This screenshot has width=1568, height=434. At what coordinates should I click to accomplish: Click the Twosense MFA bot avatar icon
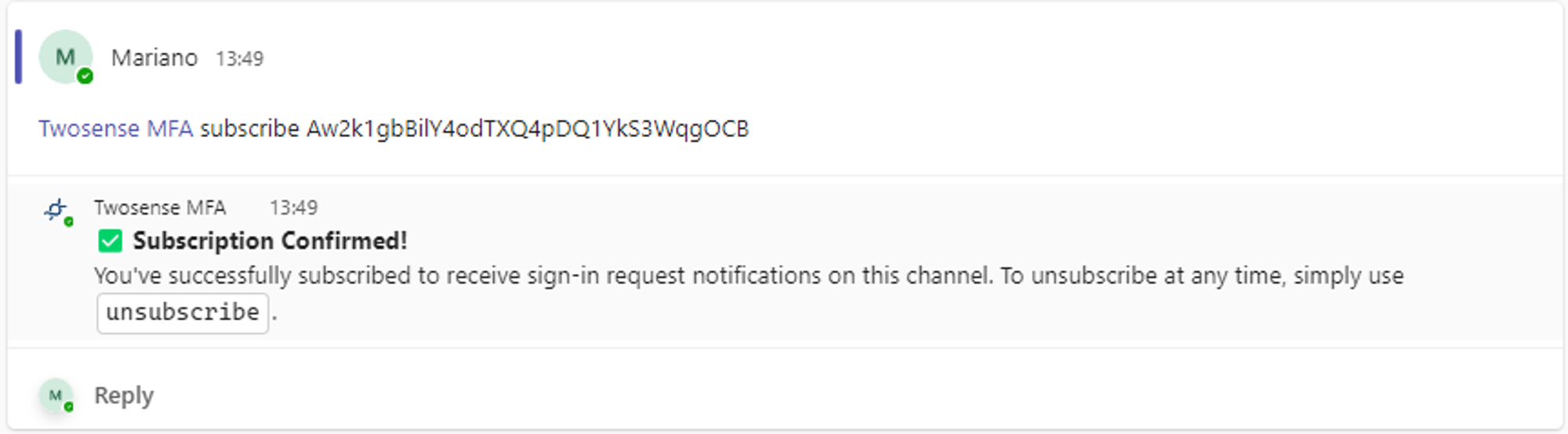pos(56,209)
